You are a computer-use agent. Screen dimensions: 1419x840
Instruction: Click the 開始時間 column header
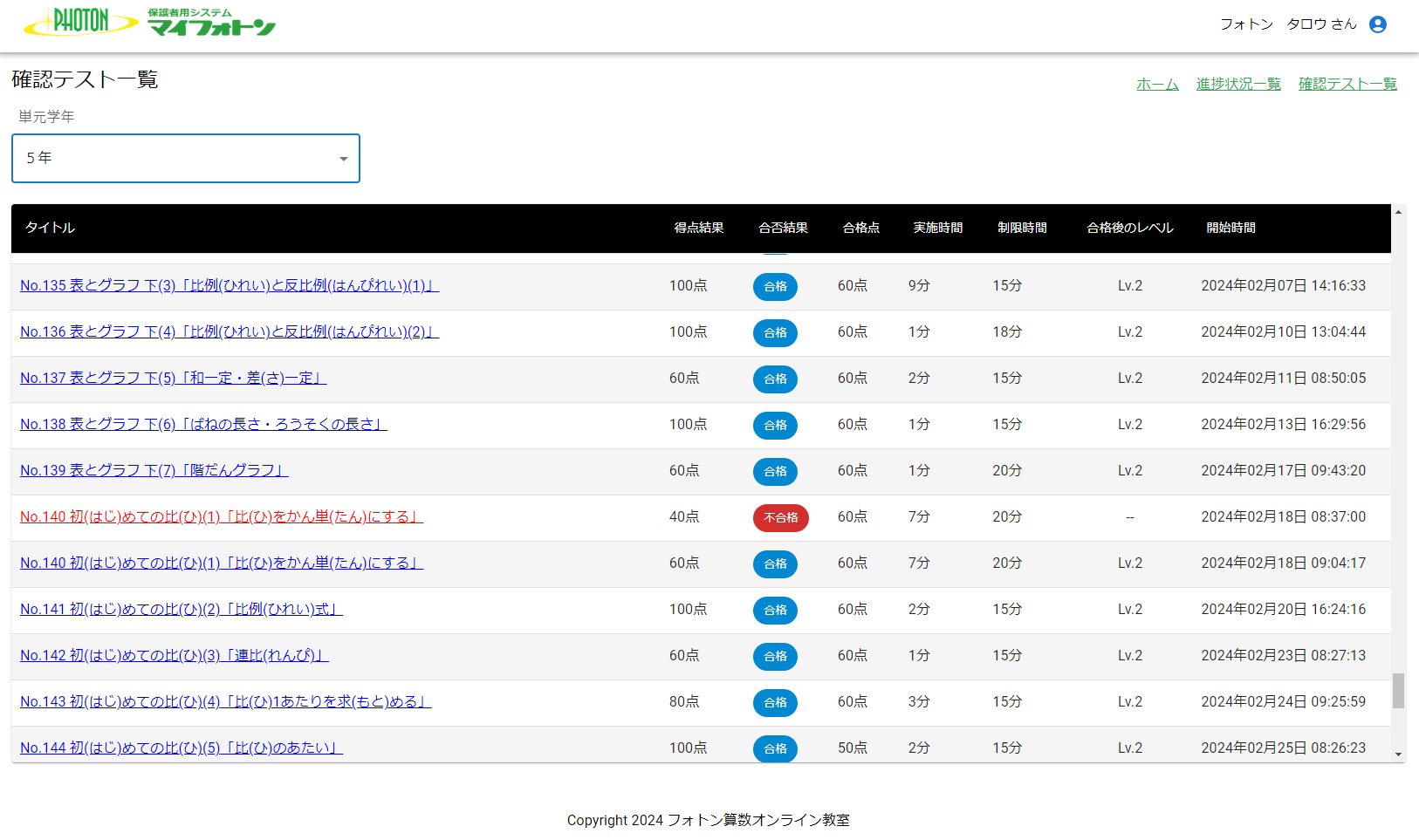pos(1230,228)
